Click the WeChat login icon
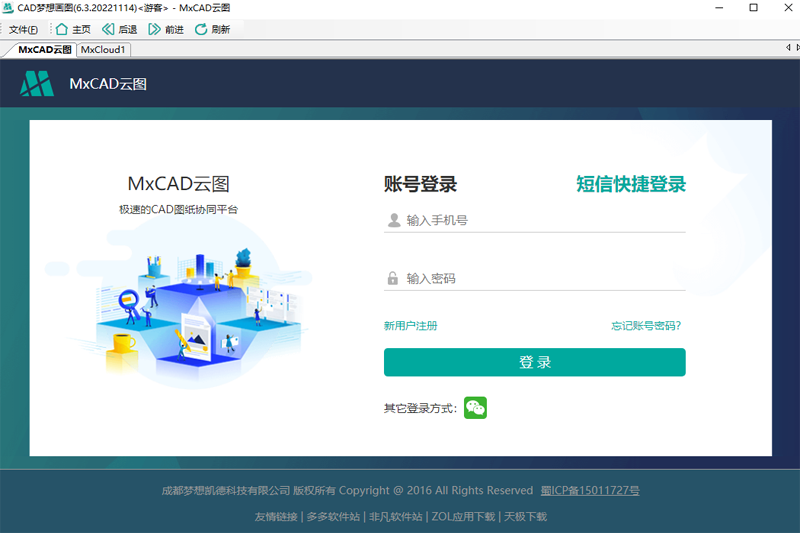Screen dimensions: 800x533 [x=475, y=407]
